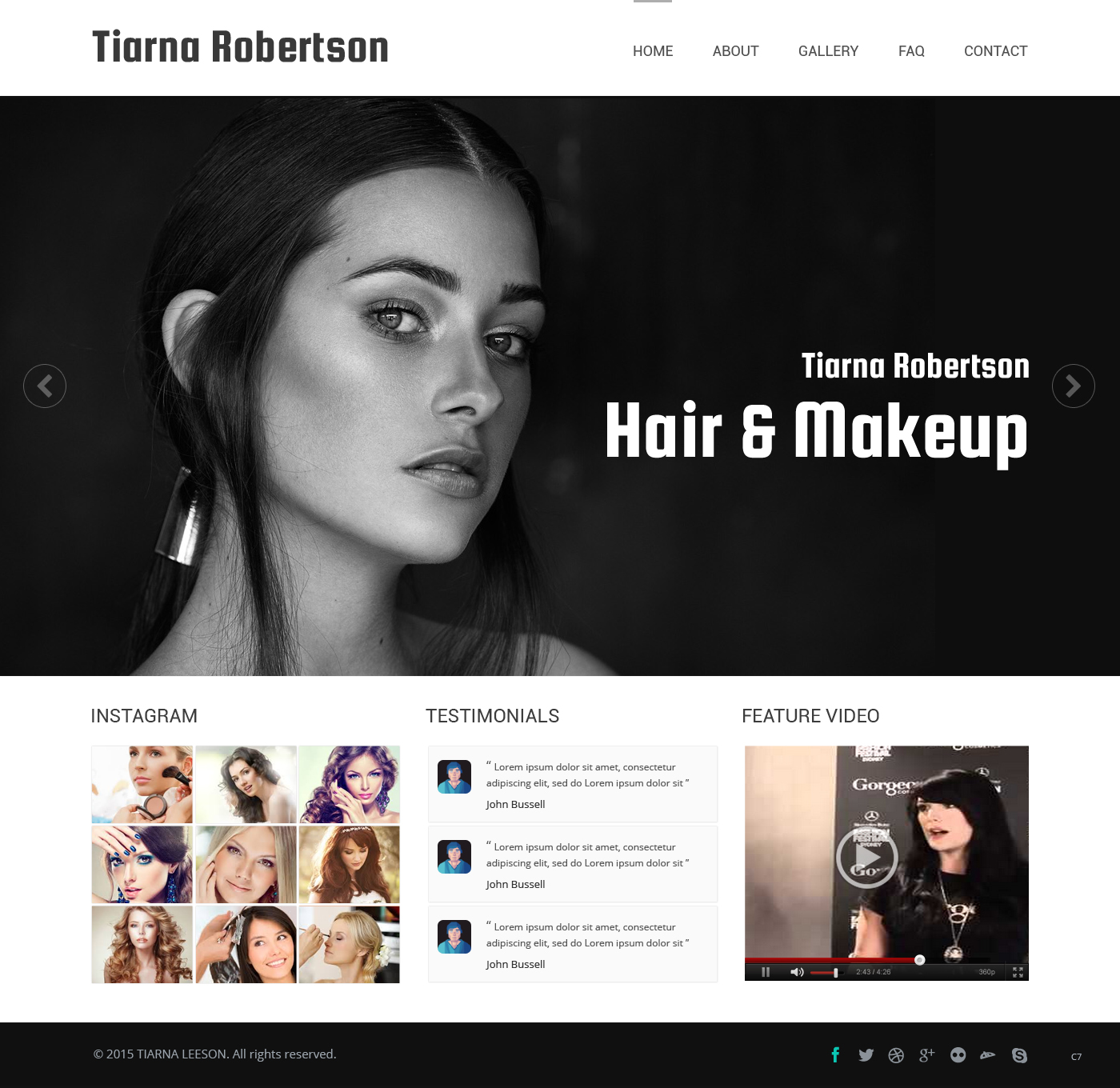1120x1088 pixels.
Task: Visit the Dribbble profile icon
Action: point(896,1055)
